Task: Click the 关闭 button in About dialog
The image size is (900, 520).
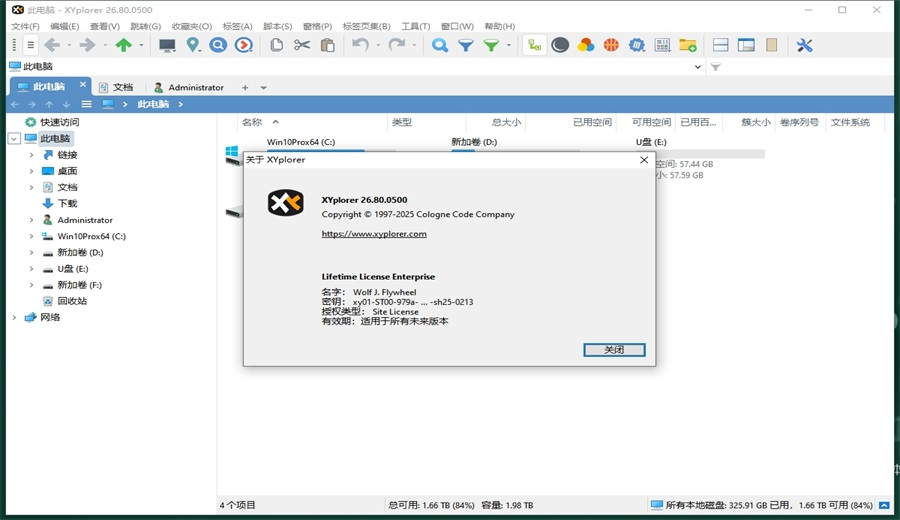Action: point(614,350)
